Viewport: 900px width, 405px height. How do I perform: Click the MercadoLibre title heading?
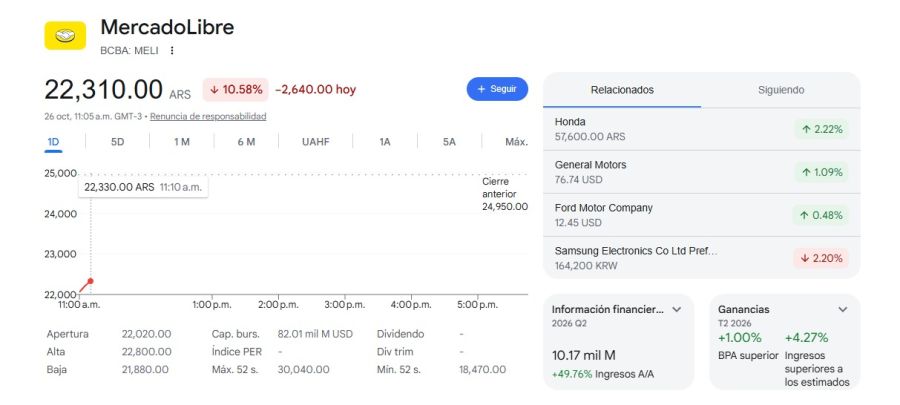click(x=167, y=27)
